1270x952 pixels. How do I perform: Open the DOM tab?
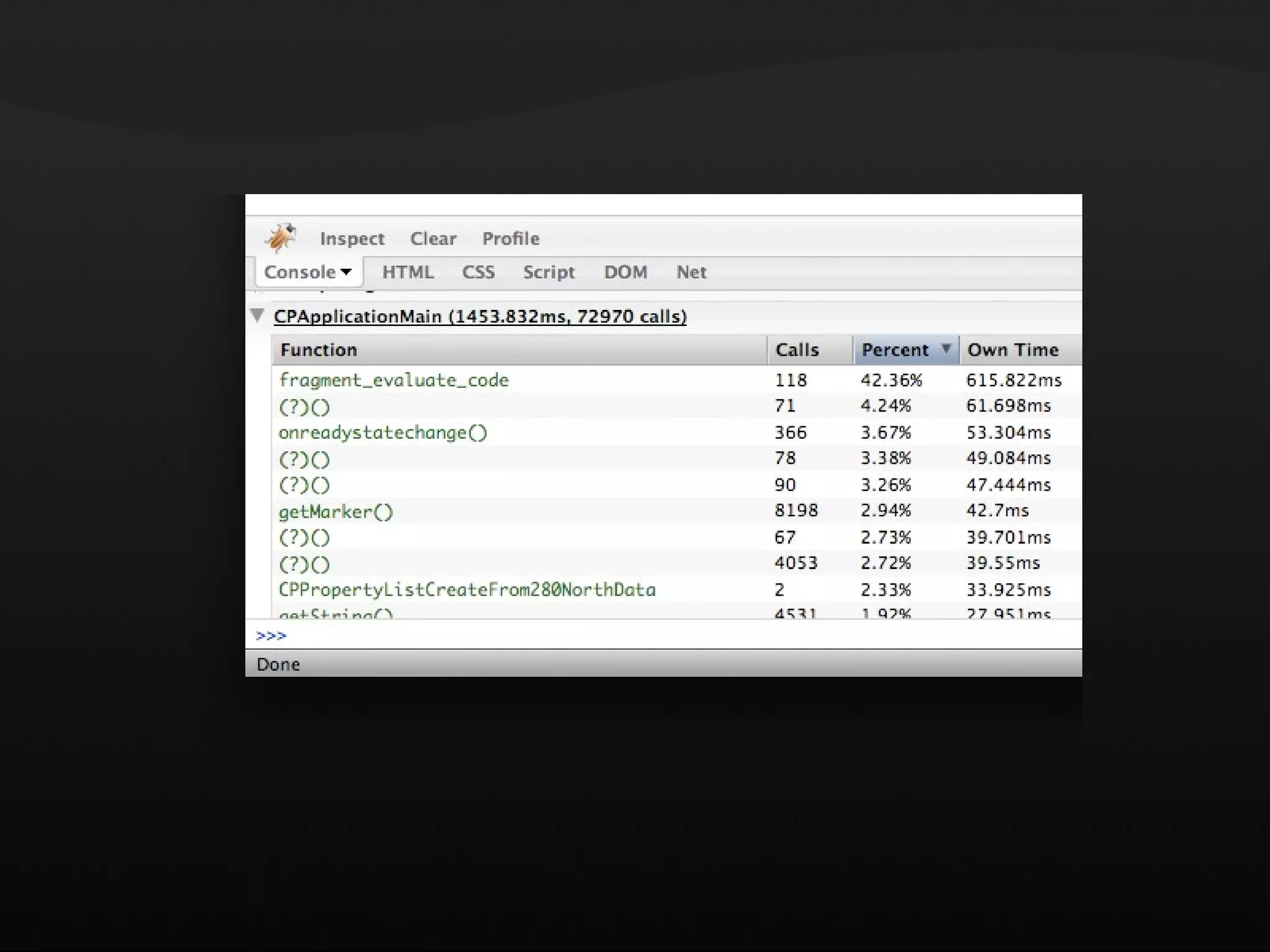pos(625,272)
